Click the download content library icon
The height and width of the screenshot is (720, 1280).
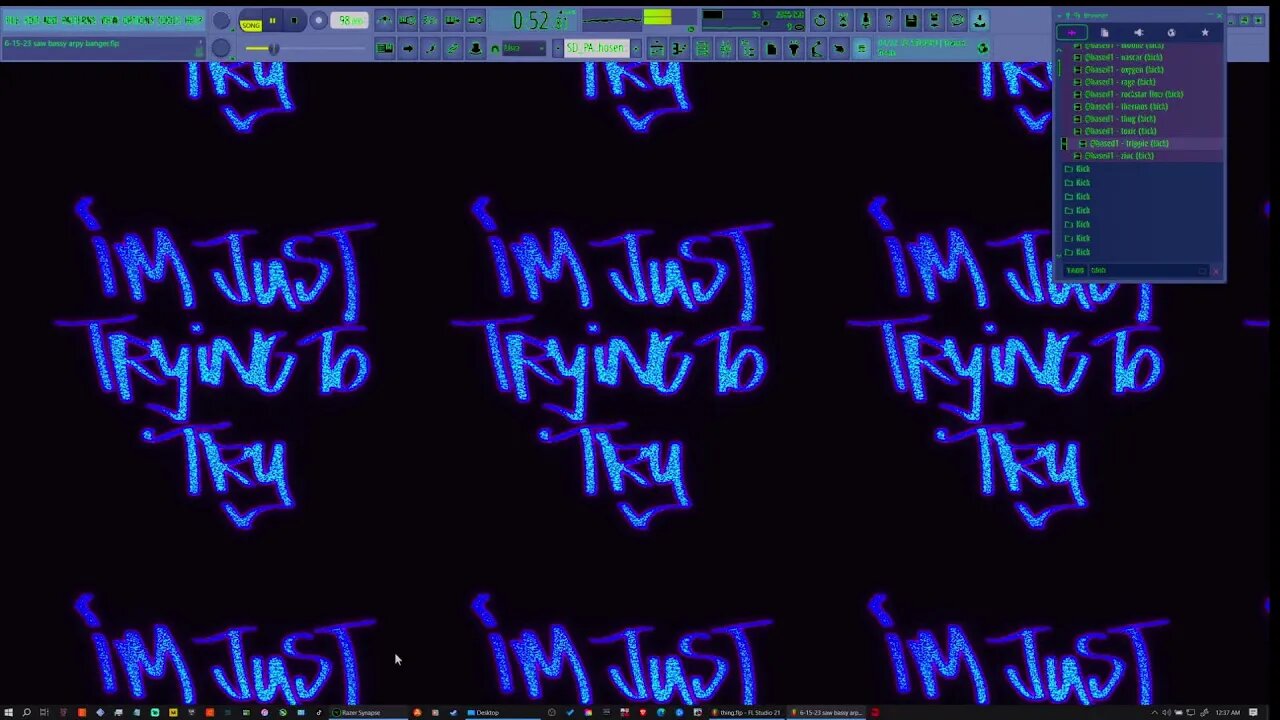click(980, 20)
